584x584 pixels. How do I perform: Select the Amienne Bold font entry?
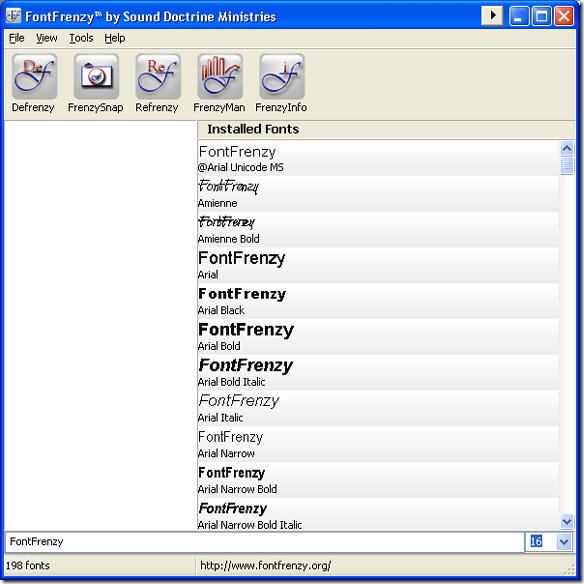tap(378, 230)
